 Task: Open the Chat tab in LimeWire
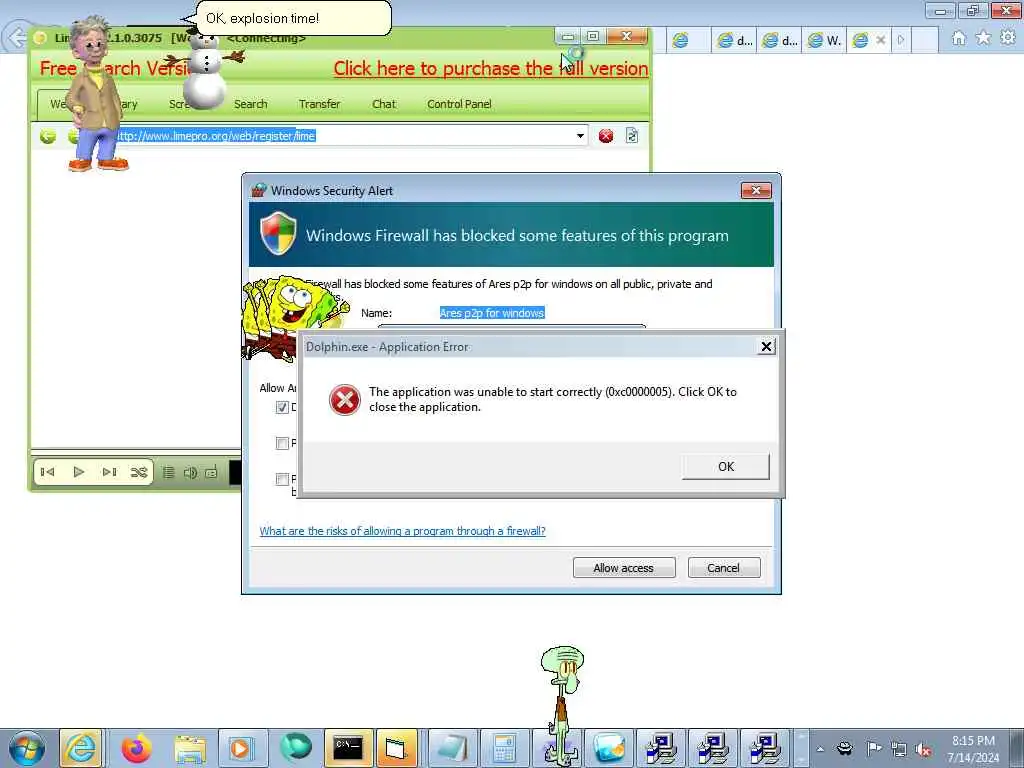(384, 104)
